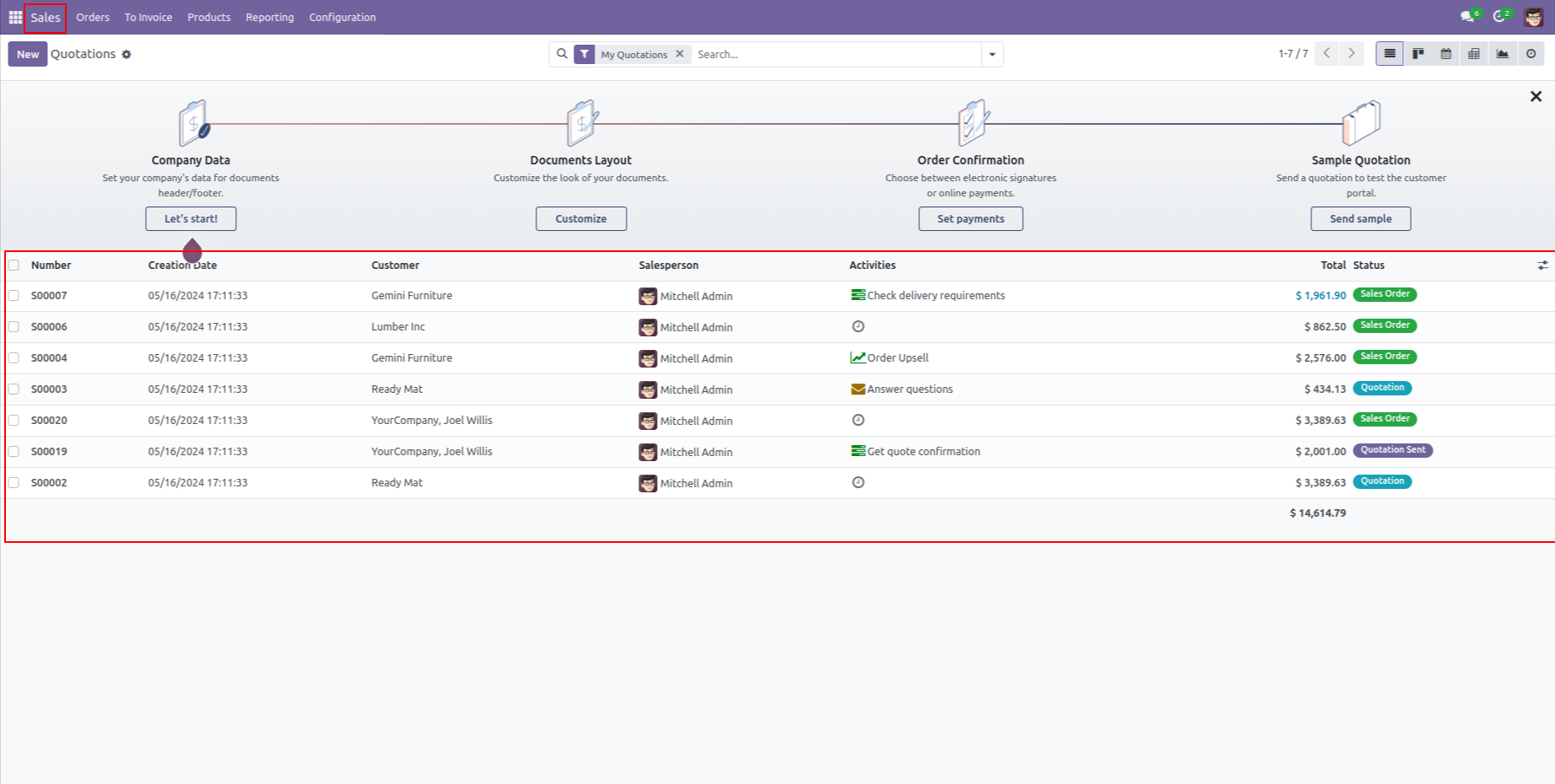The height and width of the screenshot is (784, 1555).
Task: Switch to Calendar view
Action: coord(1445,54)
